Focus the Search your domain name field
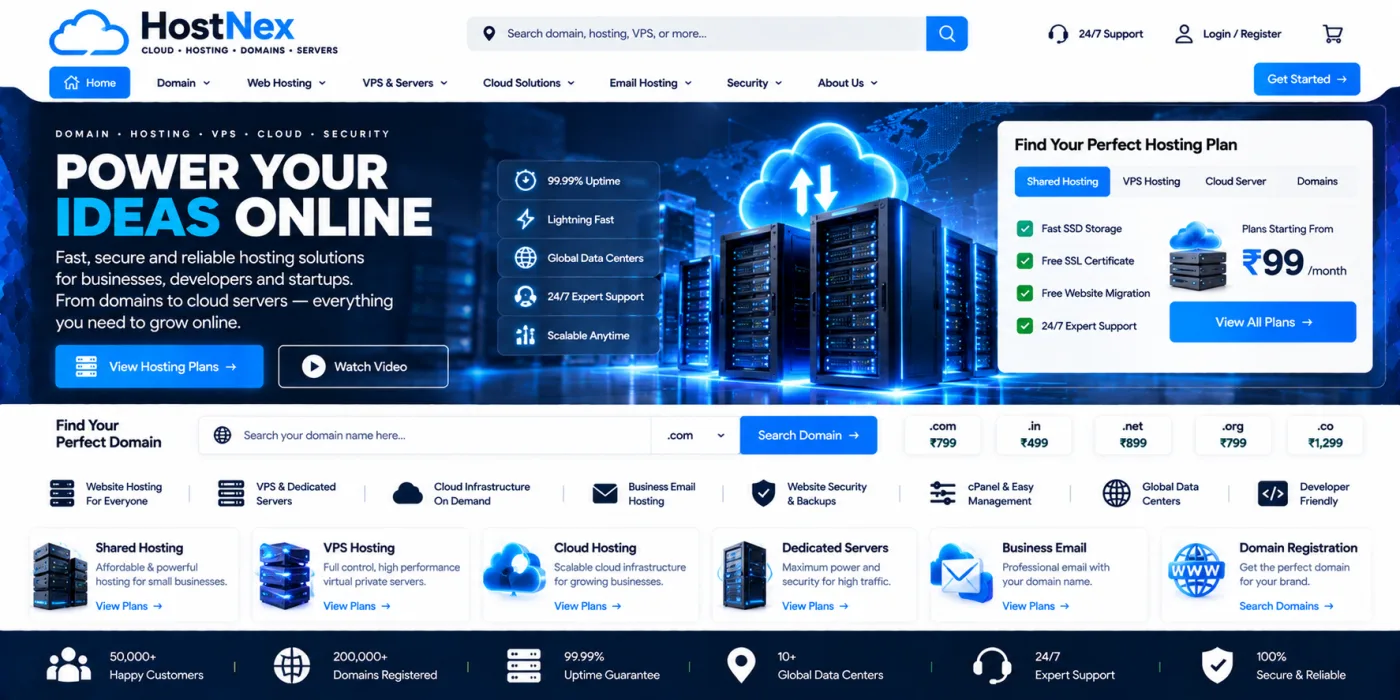Screen dimensions: 1400x700 (425, 435)
